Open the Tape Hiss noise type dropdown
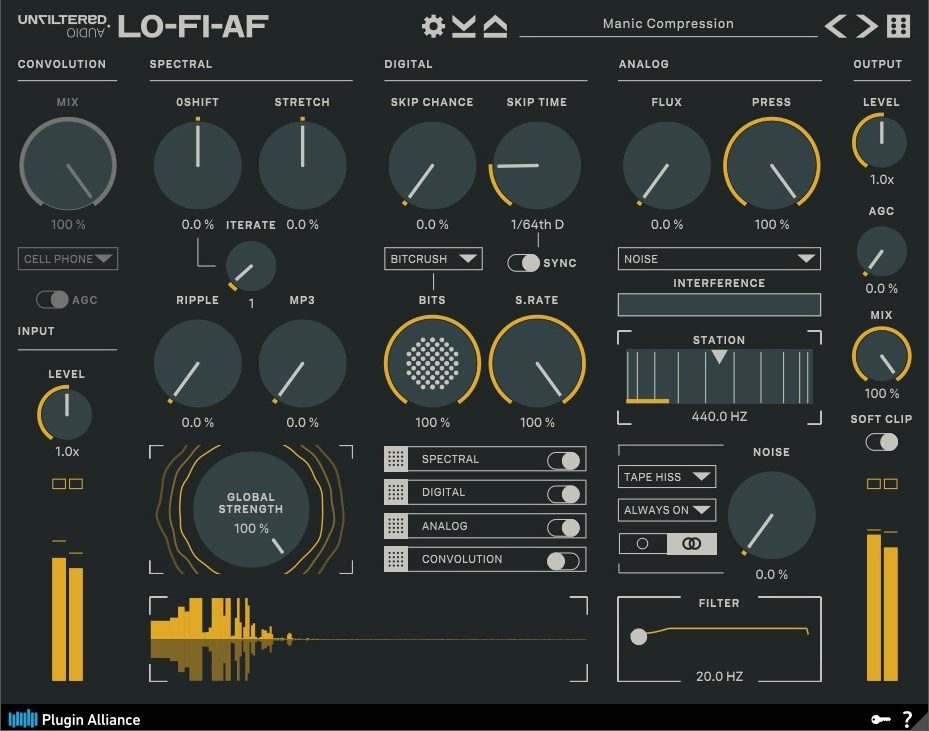Image resolution: width=929 pixels, height=731 pixels. 667,477
